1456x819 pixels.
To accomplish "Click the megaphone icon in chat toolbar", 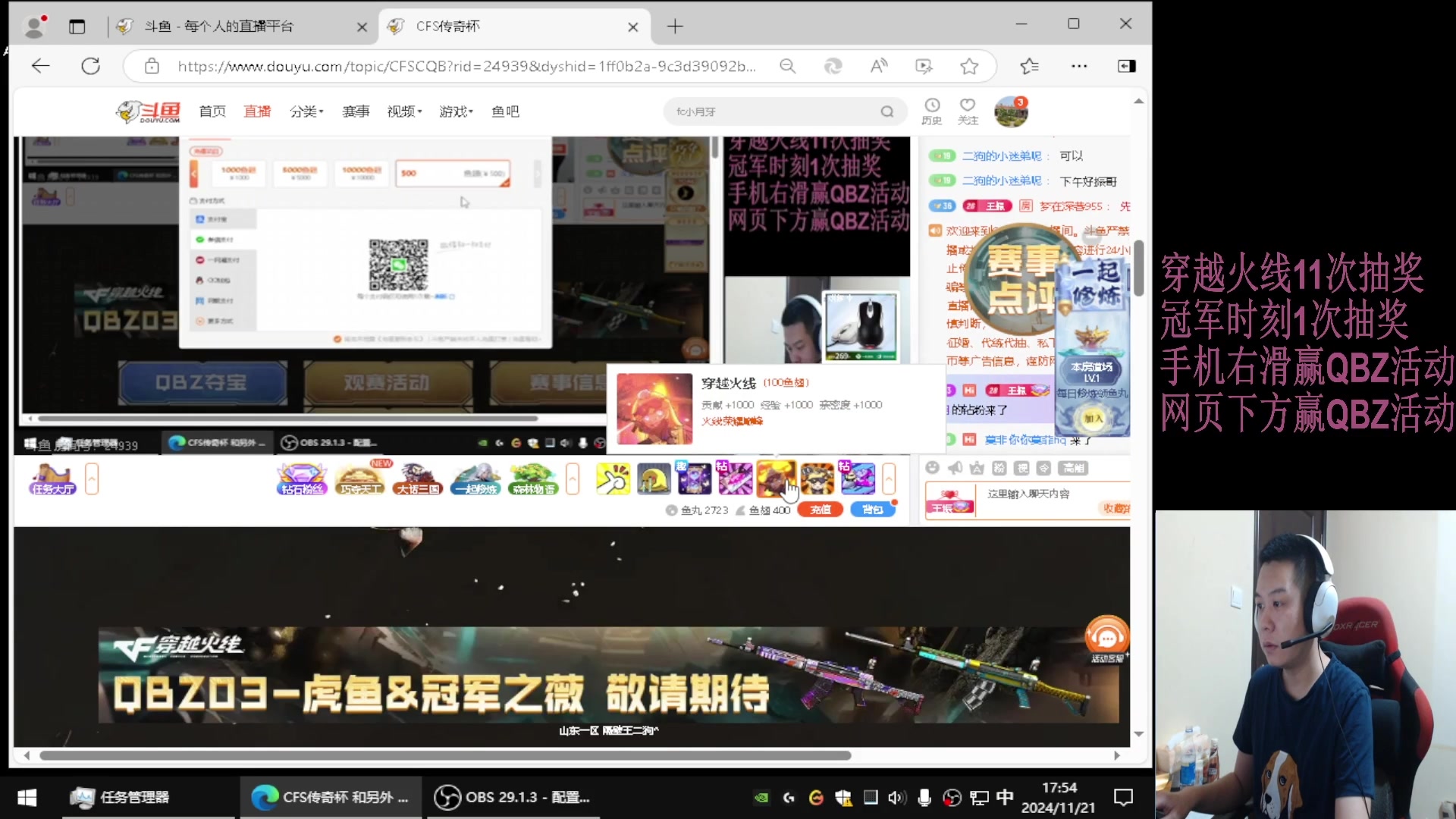I will (x=955, y=468).
